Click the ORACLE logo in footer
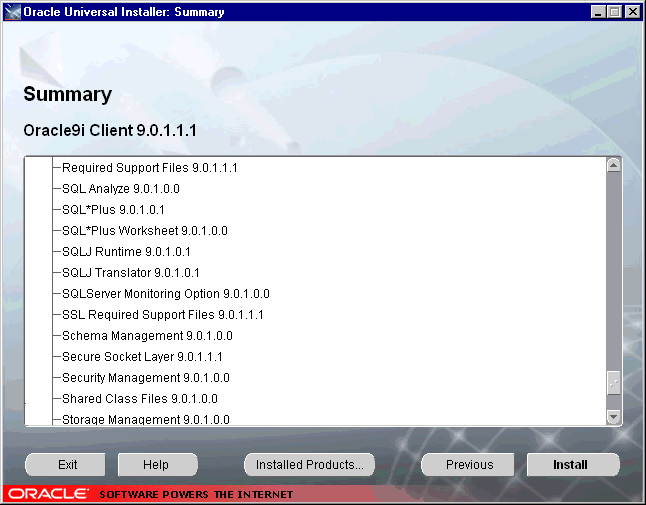Viewport: 646px width, 505px height. pos(48,494)
